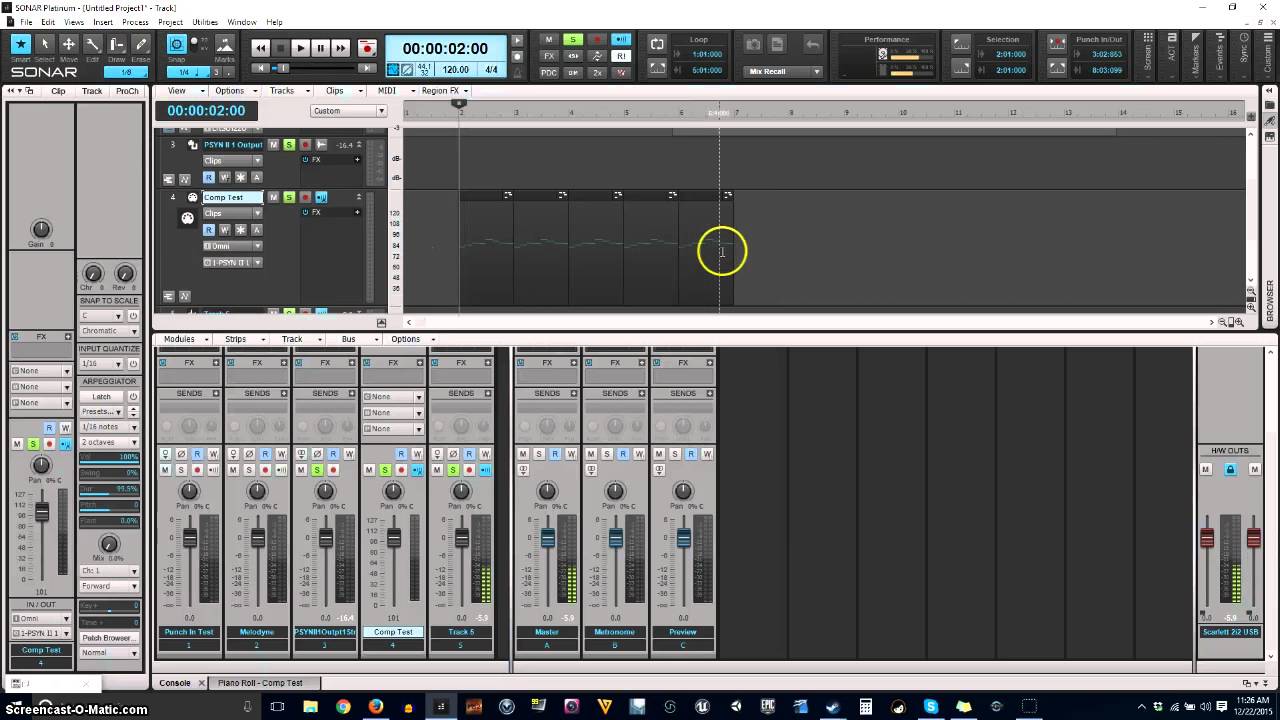Select the Select tool arrow
This screenshot has height=720, width=1280.
click(x=44, y=44)
